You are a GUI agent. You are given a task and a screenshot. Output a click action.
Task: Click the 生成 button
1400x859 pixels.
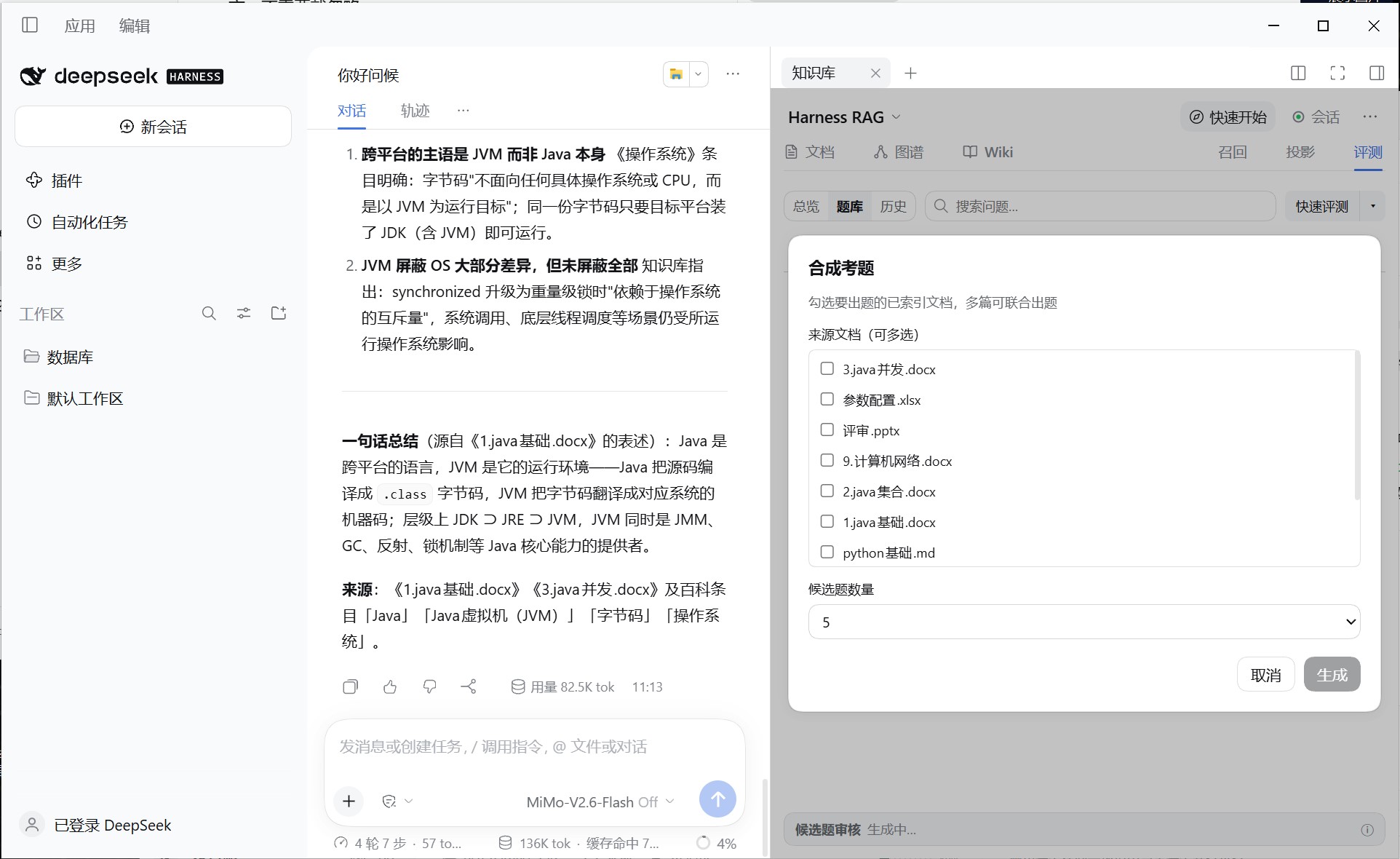tap(1332, 675)
